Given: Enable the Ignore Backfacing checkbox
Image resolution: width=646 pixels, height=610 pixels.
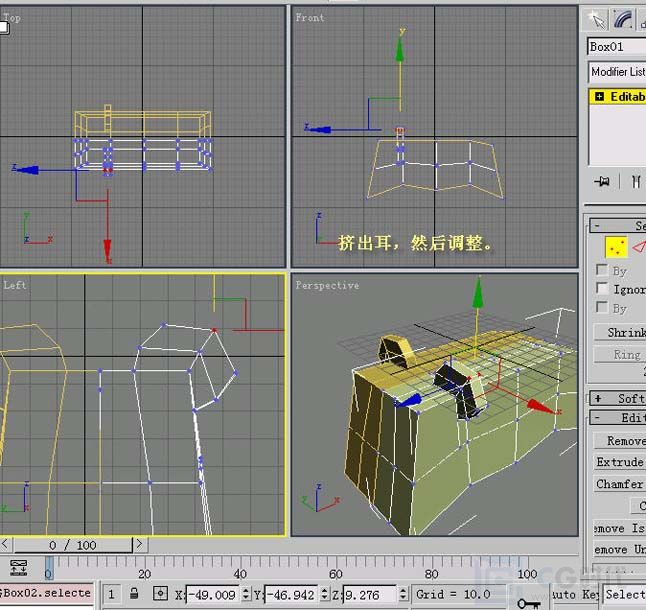Looking at the screenshot, I should [x=602, y=288].
